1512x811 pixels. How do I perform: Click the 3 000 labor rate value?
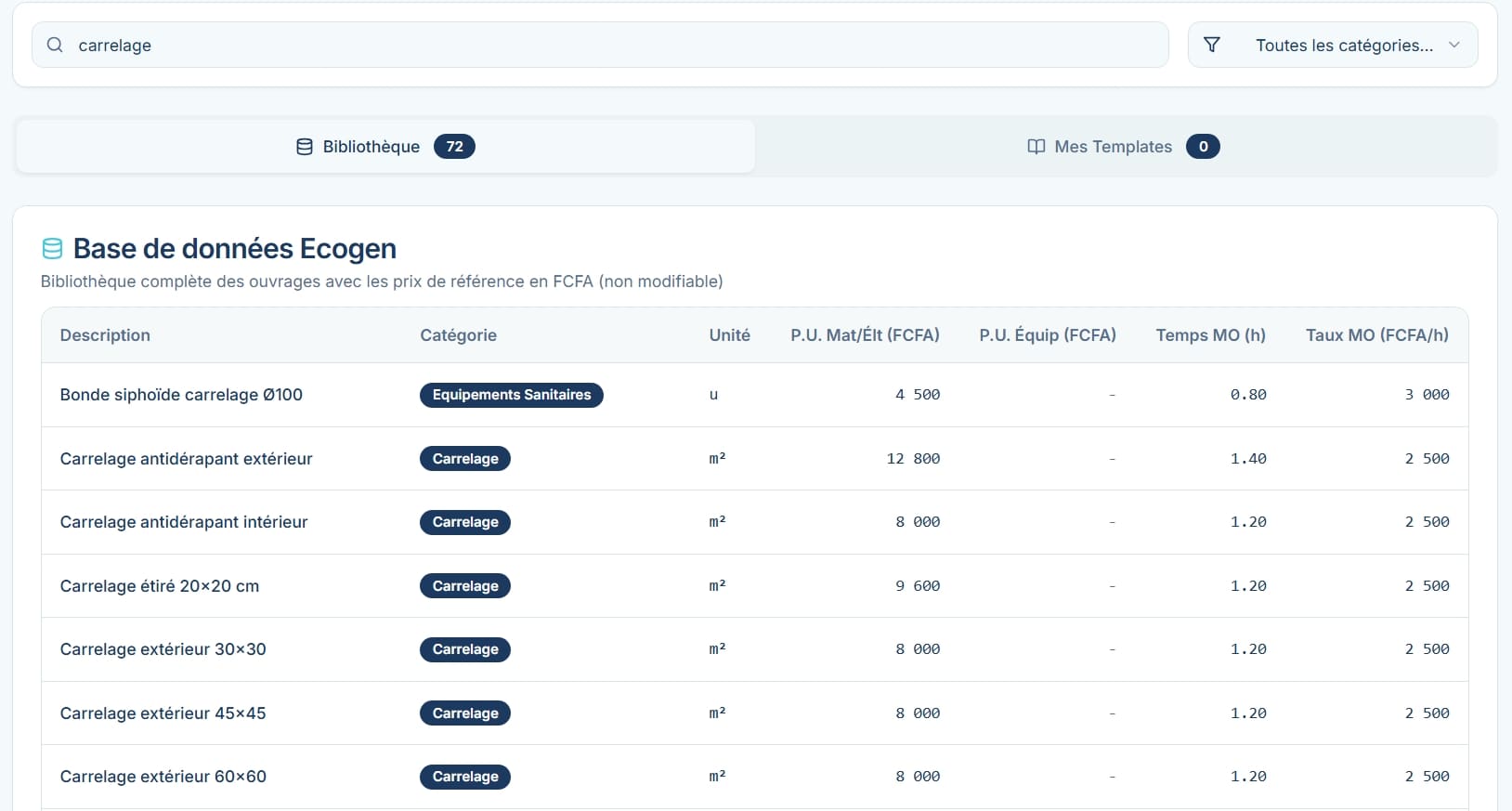[x=1427, y=395]
